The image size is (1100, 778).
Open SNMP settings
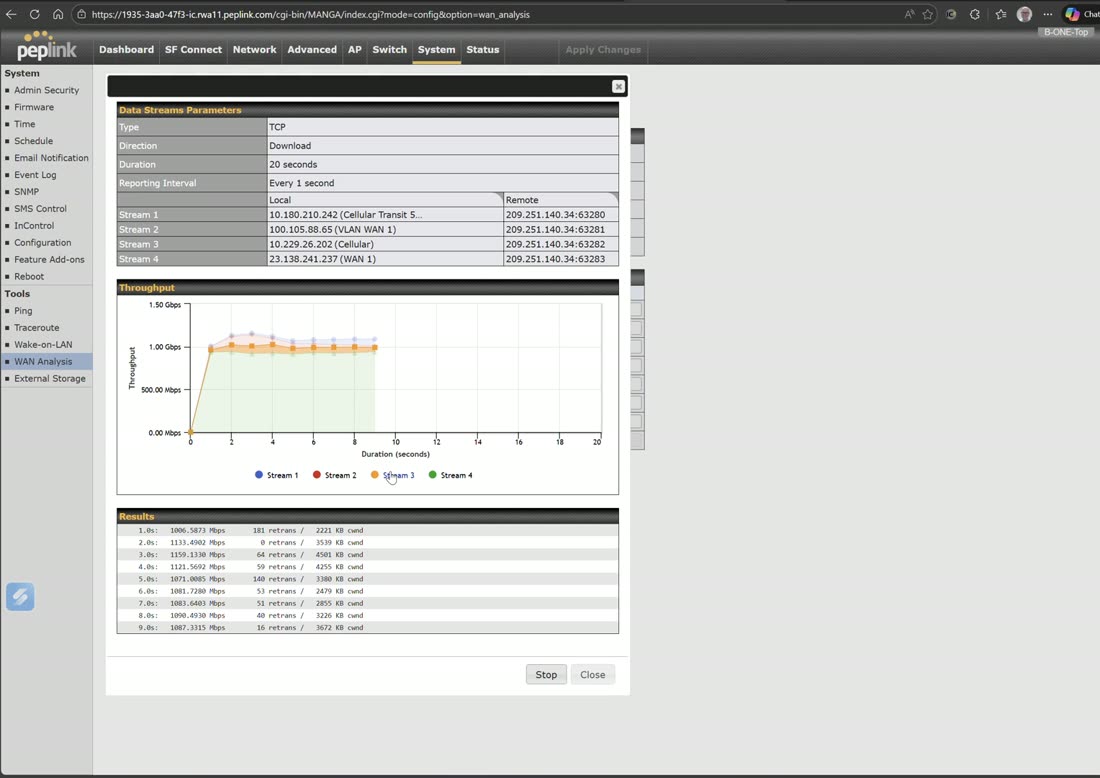[x=27, y=192]
